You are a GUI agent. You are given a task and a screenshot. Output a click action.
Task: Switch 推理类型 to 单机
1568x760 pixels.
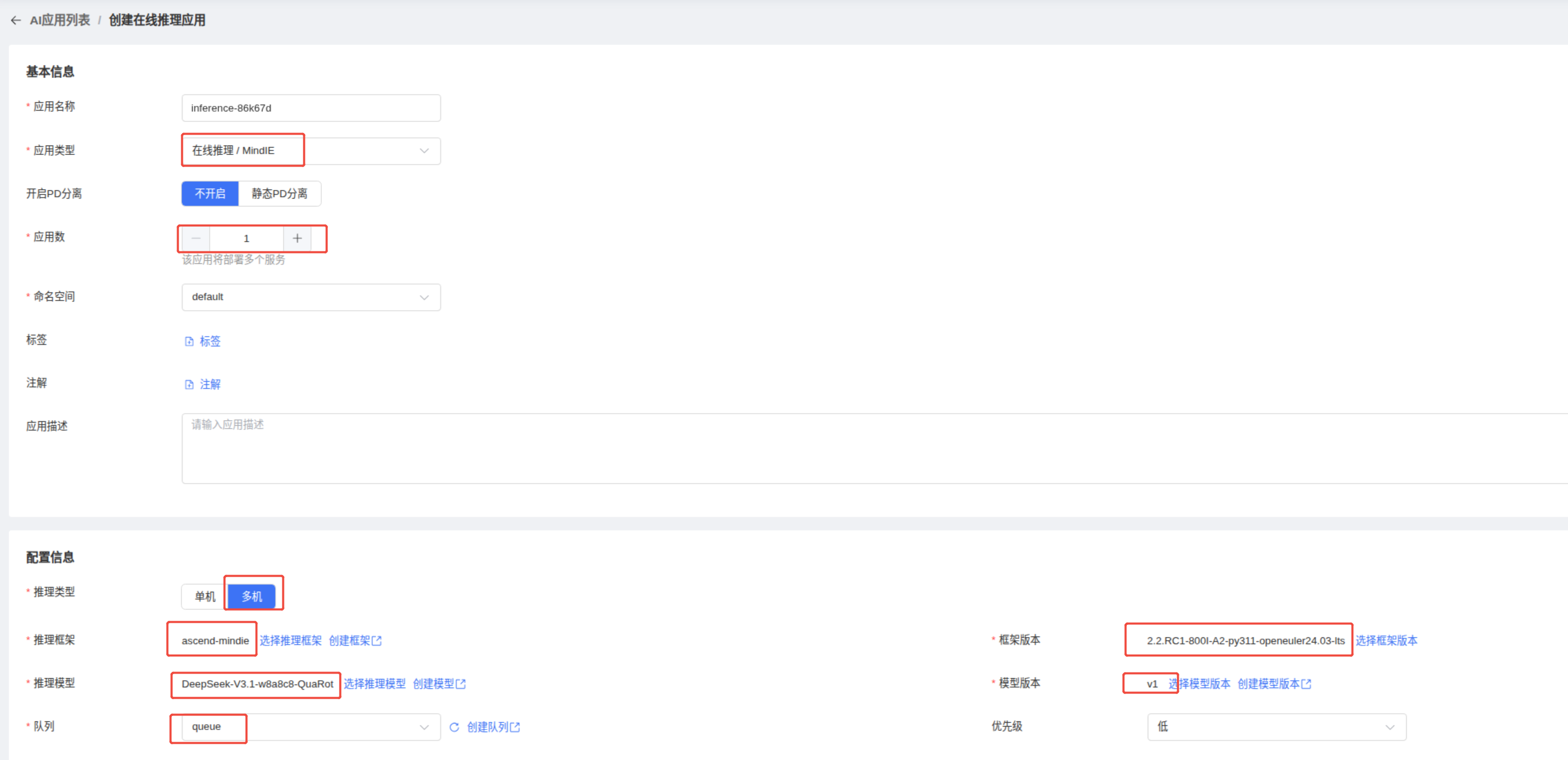coord(204,596)
